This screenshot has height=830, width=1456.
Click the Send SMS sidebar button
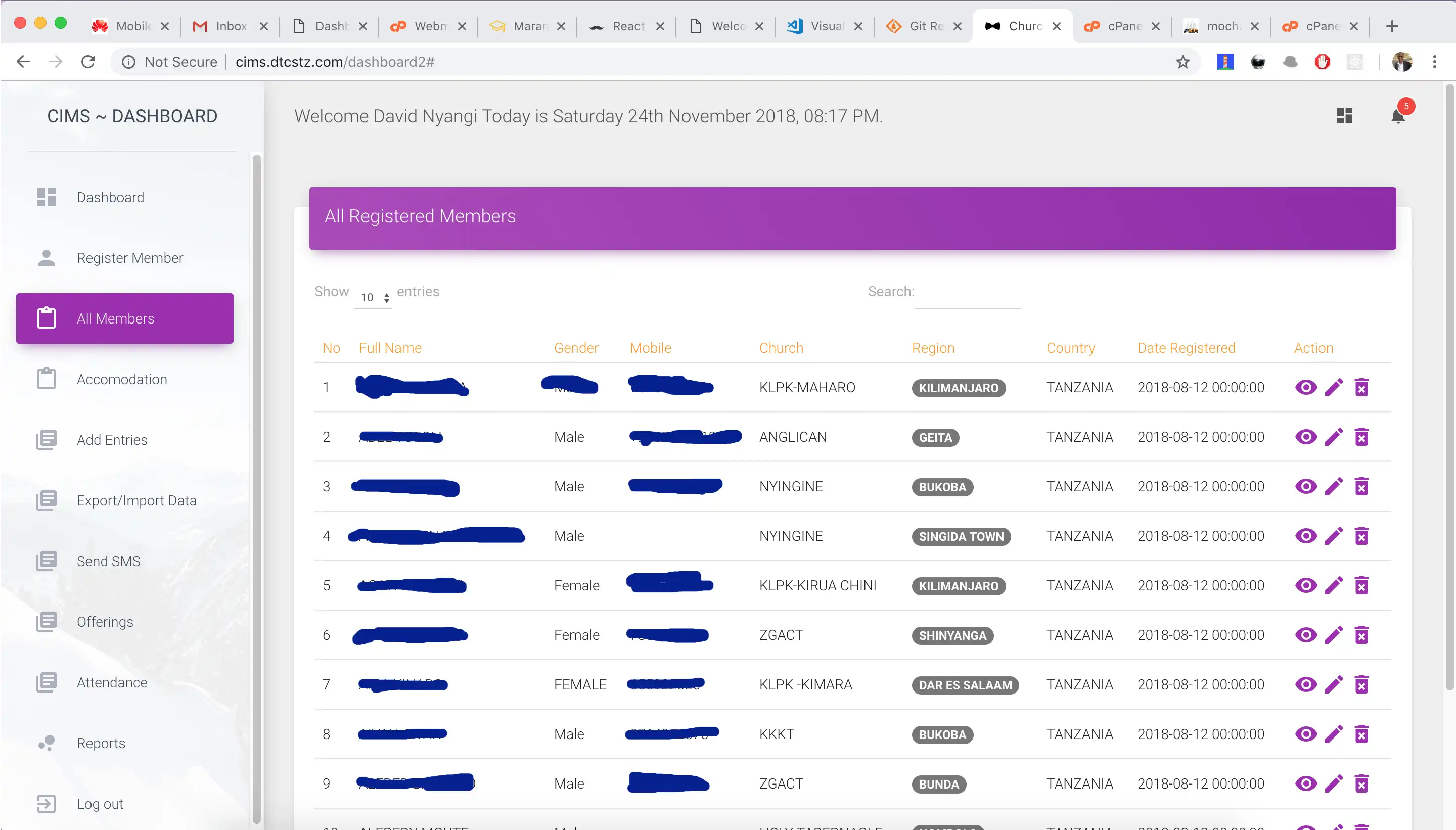click(x=108, y=560)
